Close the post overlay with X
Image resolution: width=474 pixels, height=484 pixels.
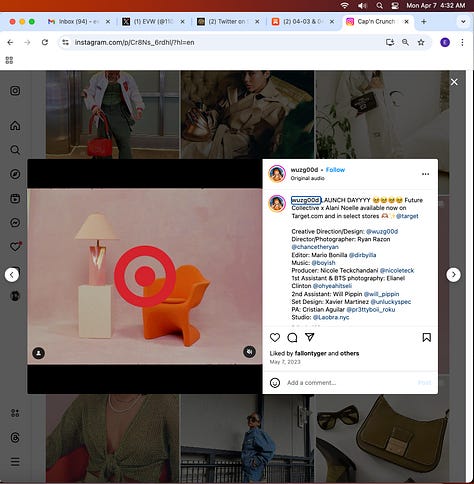click(454, 82)
